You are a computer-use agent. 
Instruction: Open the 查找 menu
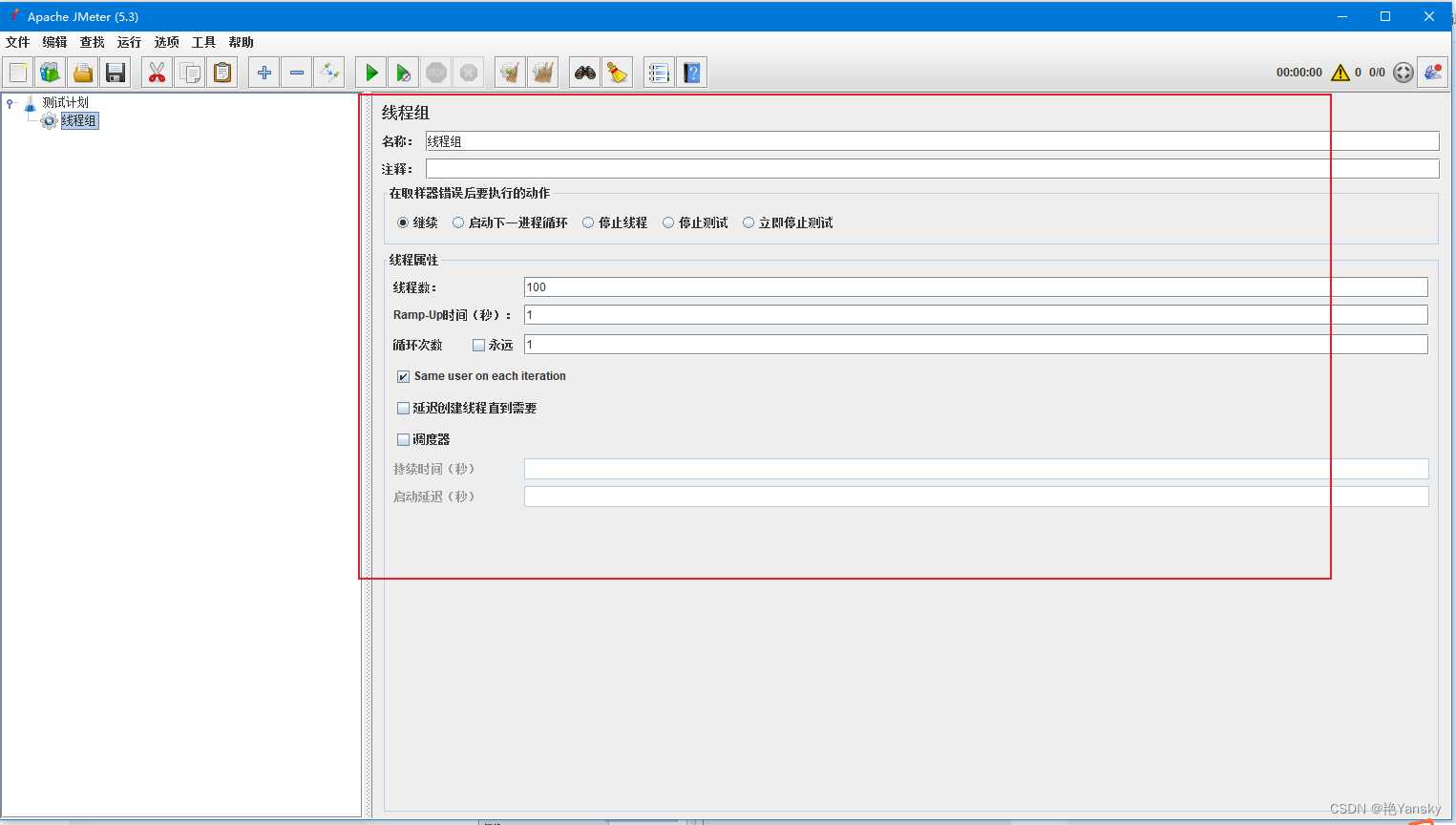point(93,42)
